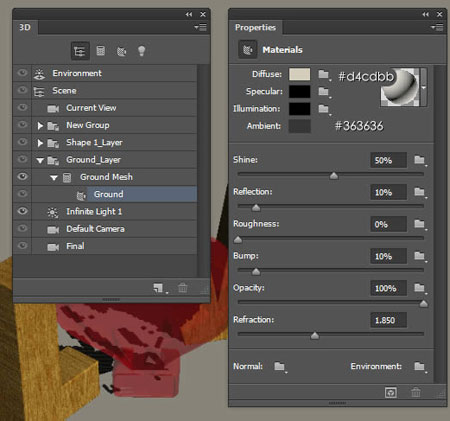This screenshot has width=450, height=421.
Task: Toggle visibility of Infinite Light 1
Action: [x=22, y=211]
